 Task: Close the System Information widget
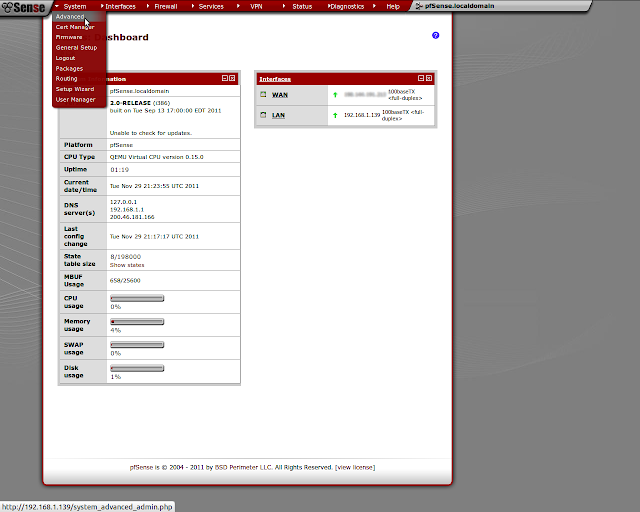pos(232,78)
